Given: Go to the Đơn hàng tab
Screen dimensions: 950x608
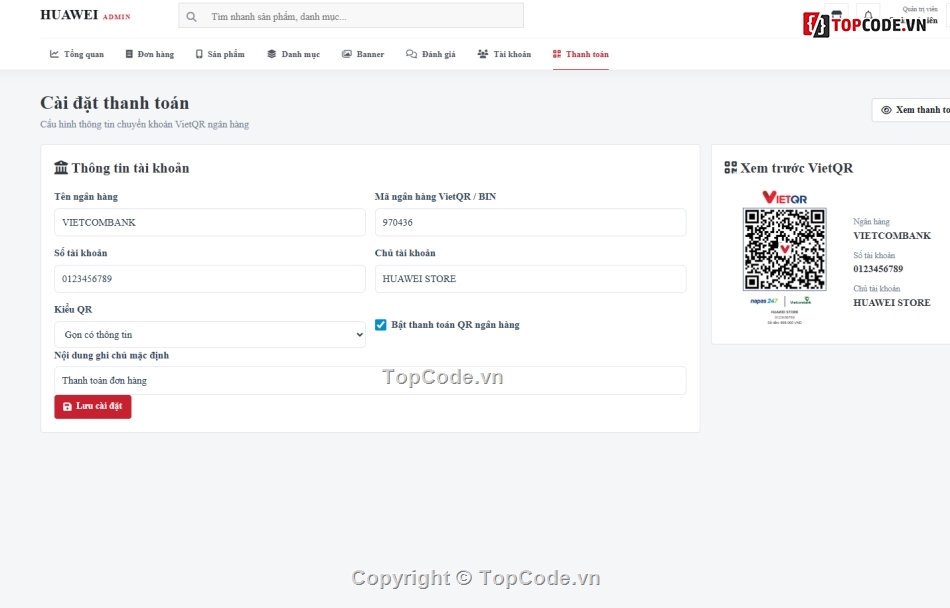Looking at the screenshot, I should click(x=150, y=54).
